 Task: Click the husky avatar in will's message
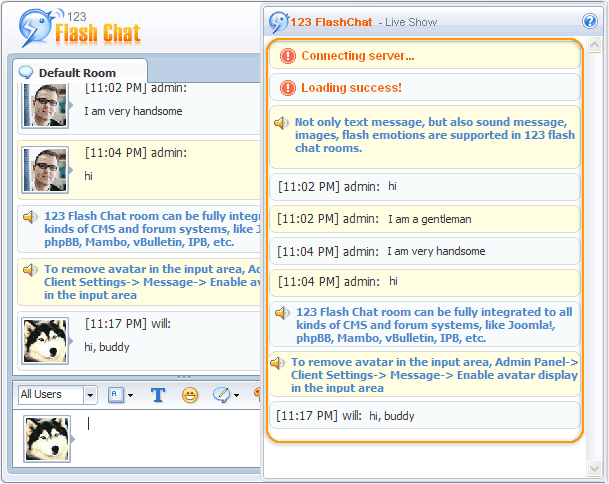[x=45, y=341]
